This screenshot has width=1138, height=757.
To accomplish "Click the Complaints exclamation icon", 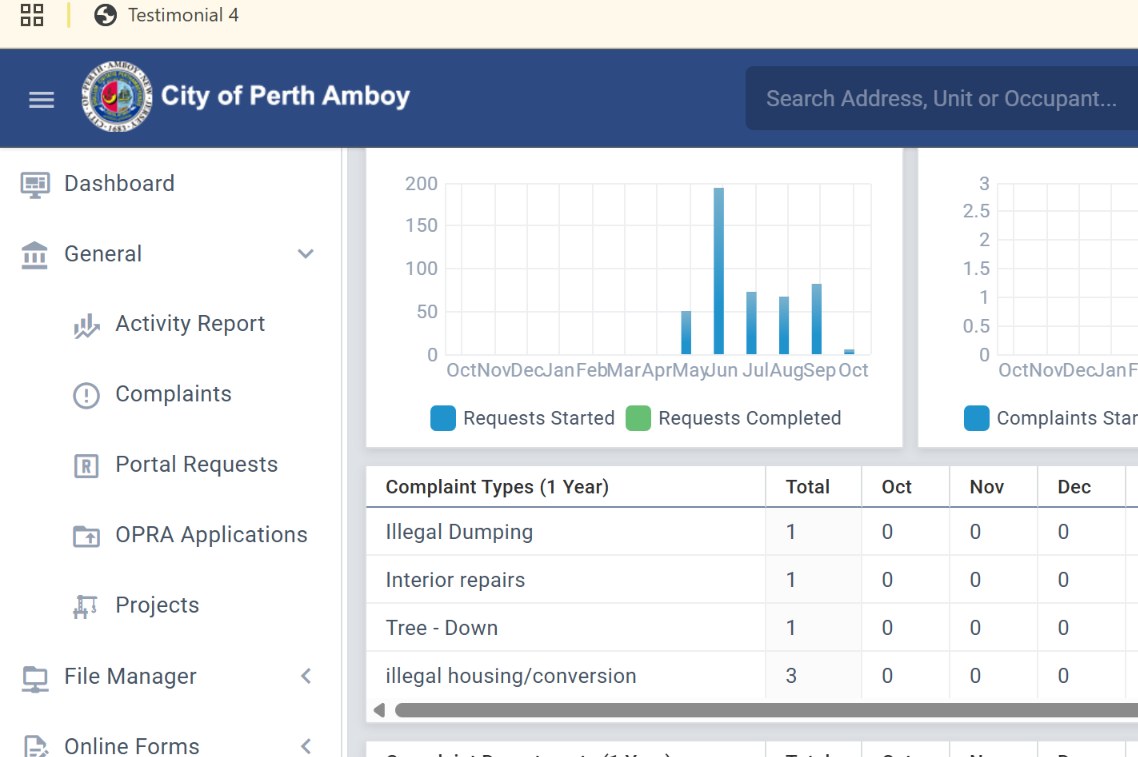I will click(86, 396).
